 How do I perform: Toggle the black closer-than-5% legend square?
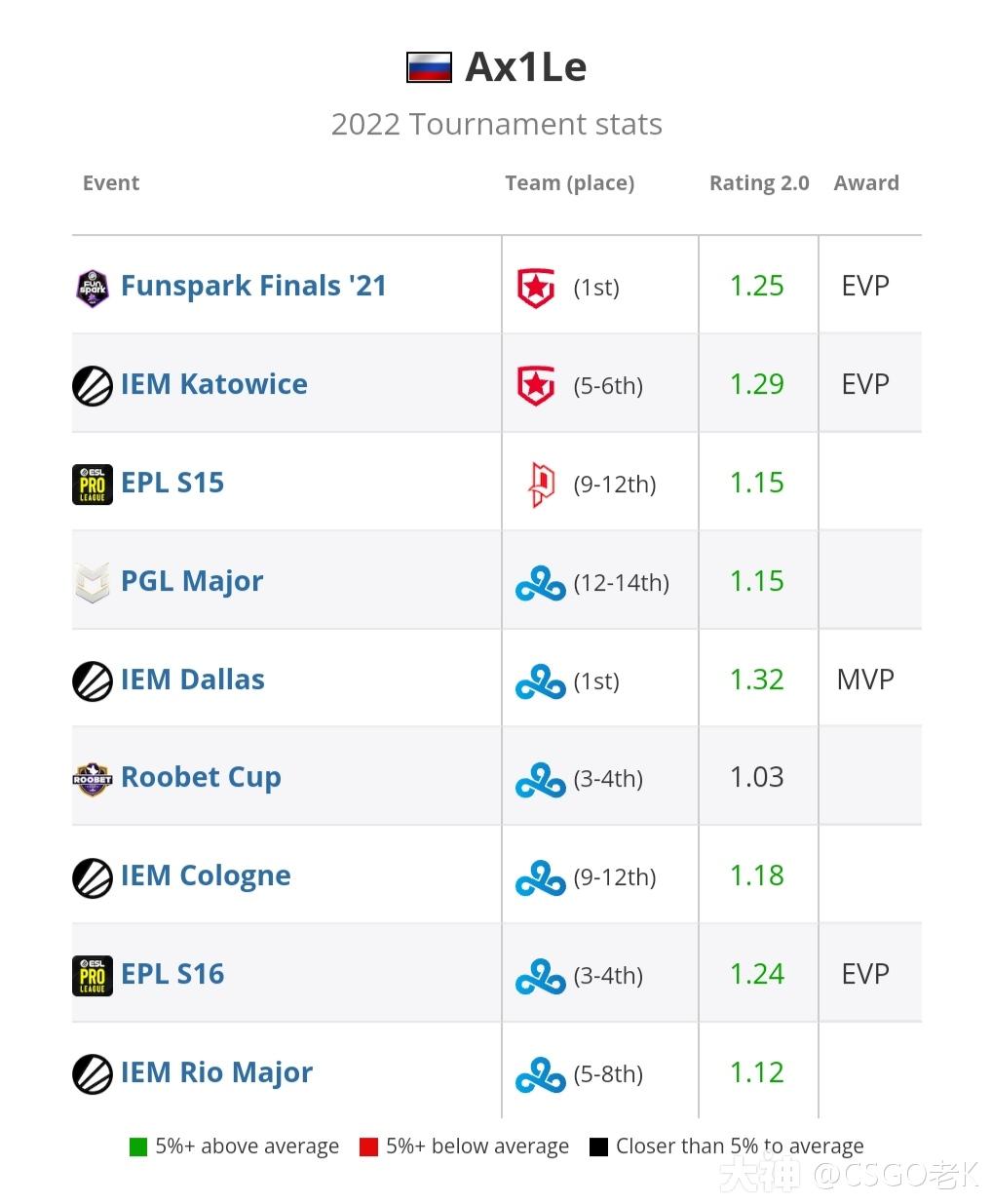[597, 1146]
